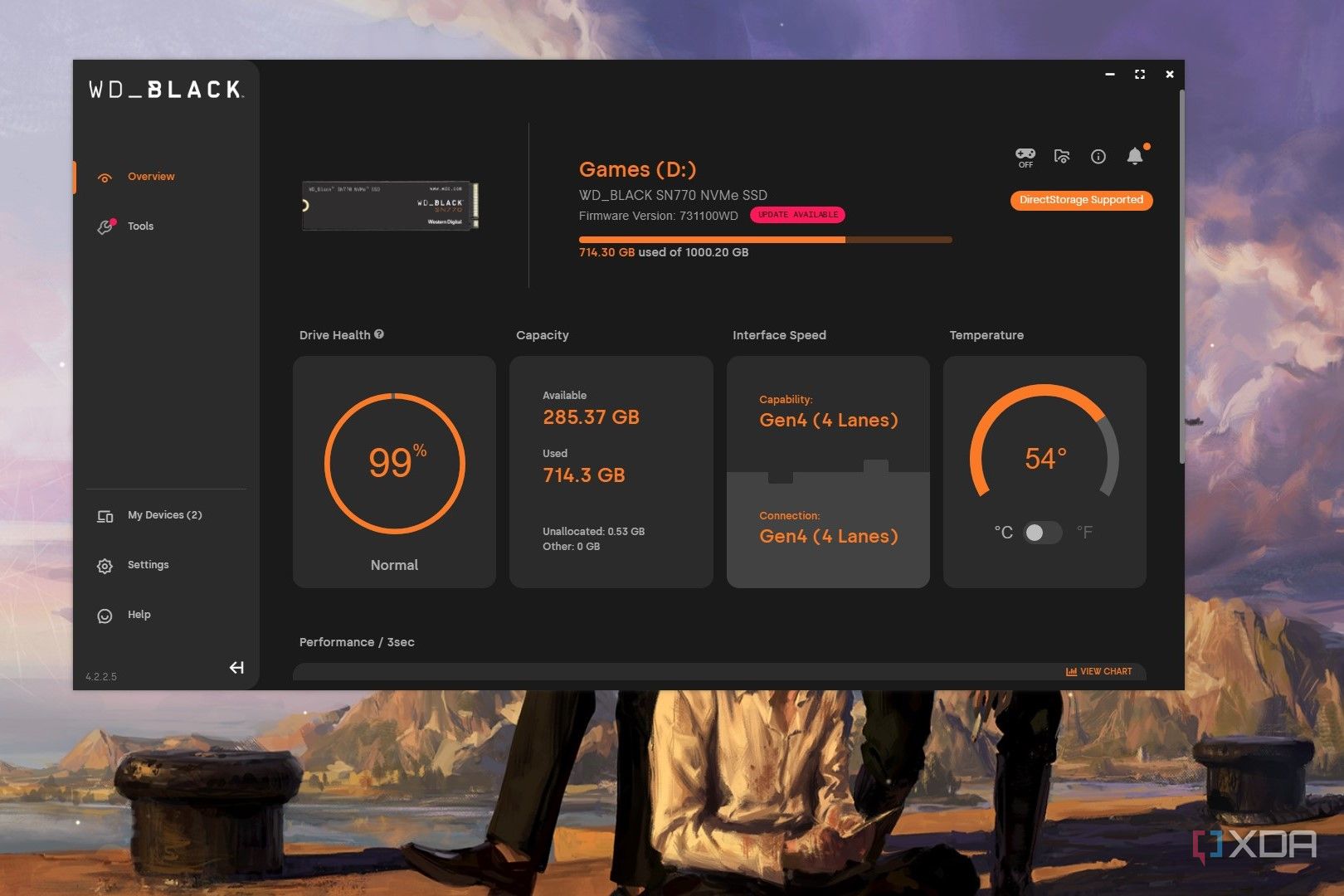1344x896 pixels.
Task: Click the Games (D:) drive title
Action: click(637, 169)
